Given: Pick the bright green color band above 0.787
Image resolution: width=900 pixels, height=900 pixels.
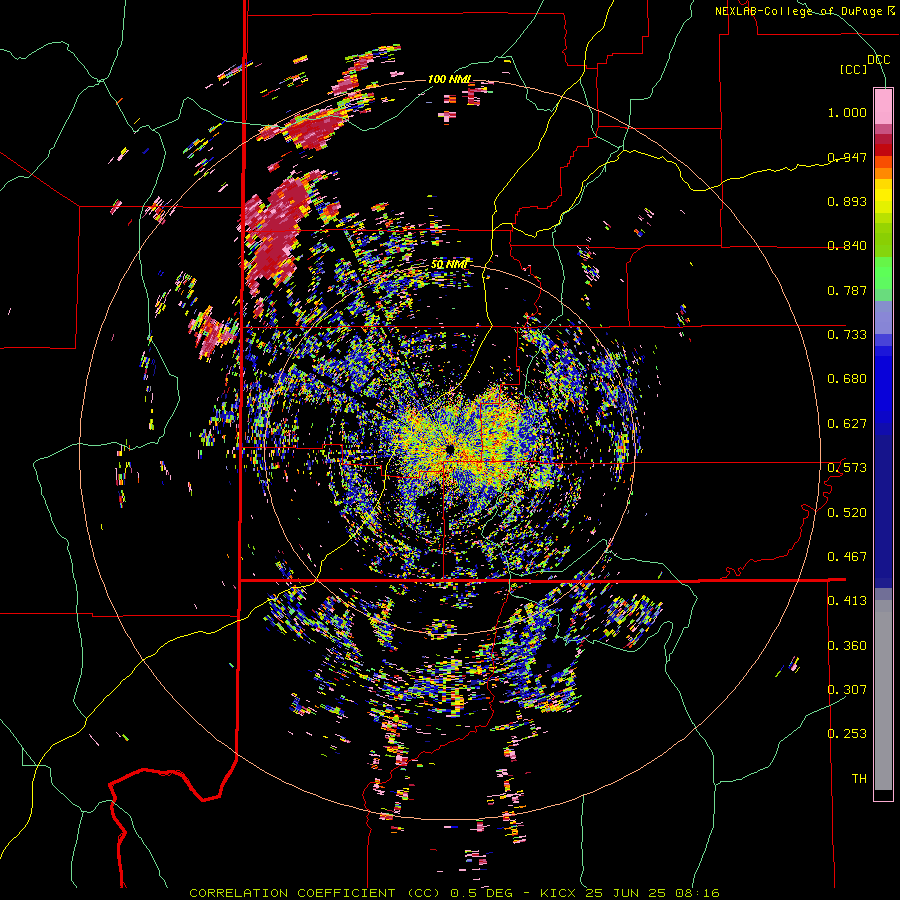Looking at the screenshot, I should click(x=883, y=273).
